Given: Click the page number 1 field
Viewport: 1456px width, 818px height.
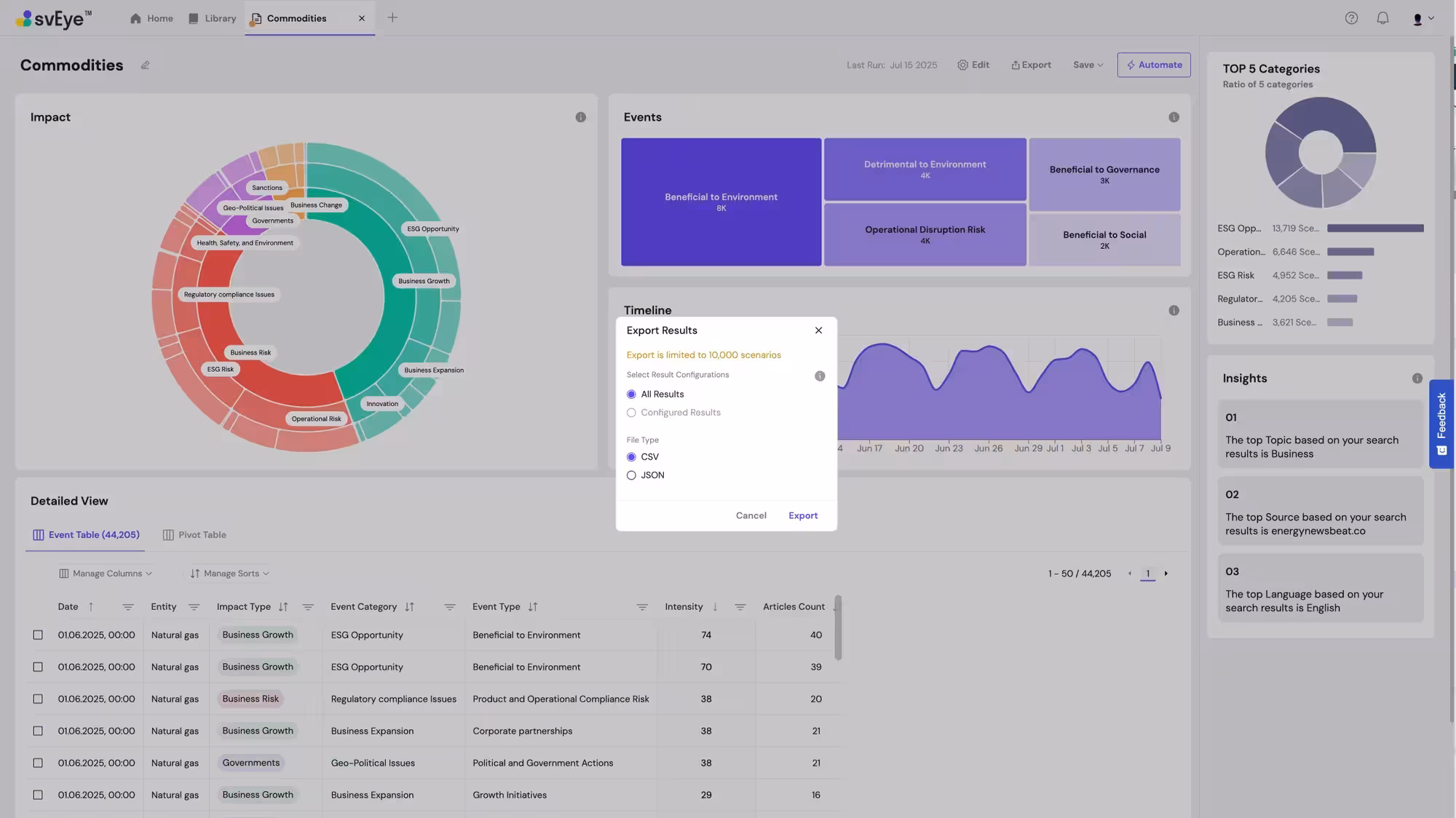Looking at the screenshot, I should pos(1147,573).
